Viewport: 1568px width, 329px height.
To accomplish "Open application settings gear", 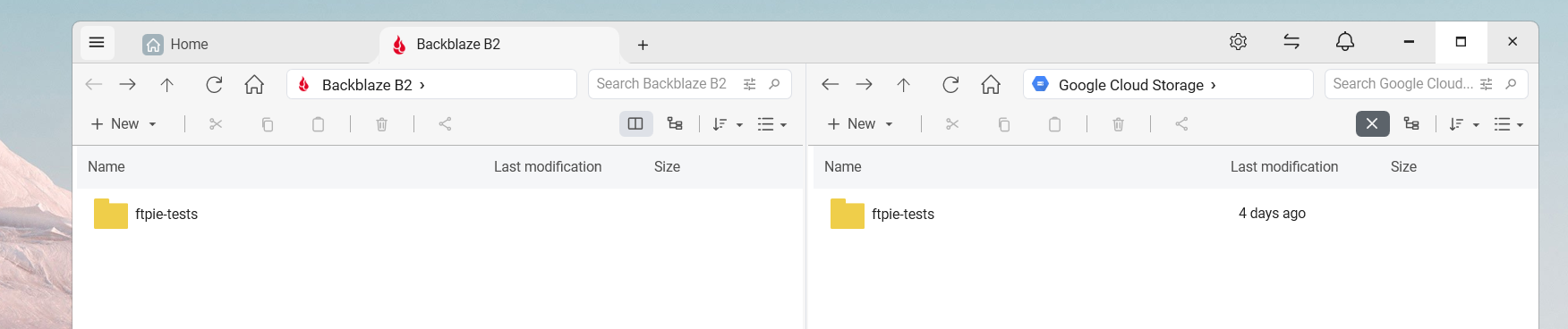I will click(1238, 42).
